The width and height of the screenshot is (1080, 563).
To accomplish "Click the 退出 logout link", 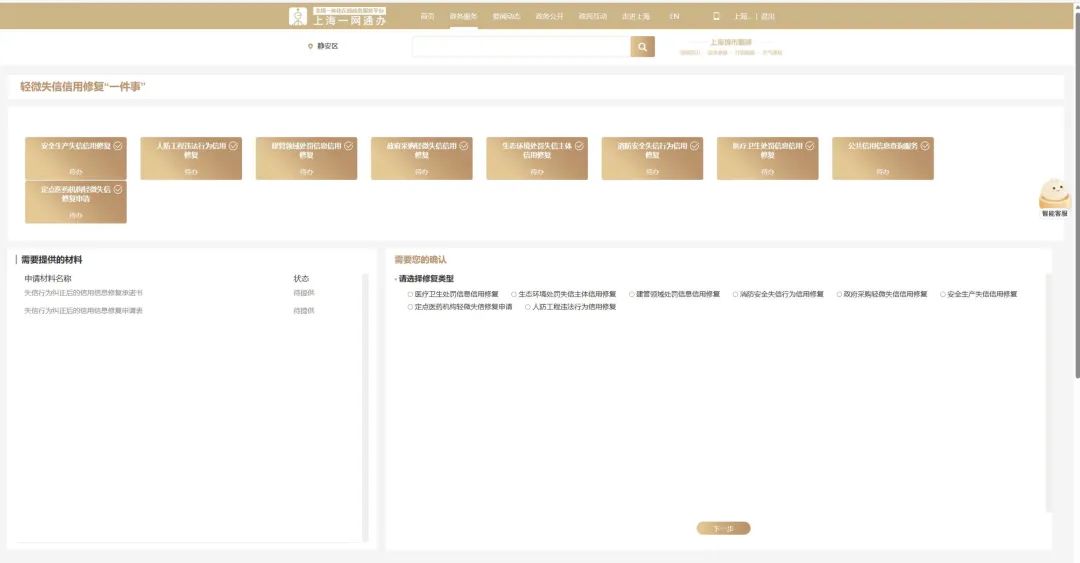I will 767,16.
